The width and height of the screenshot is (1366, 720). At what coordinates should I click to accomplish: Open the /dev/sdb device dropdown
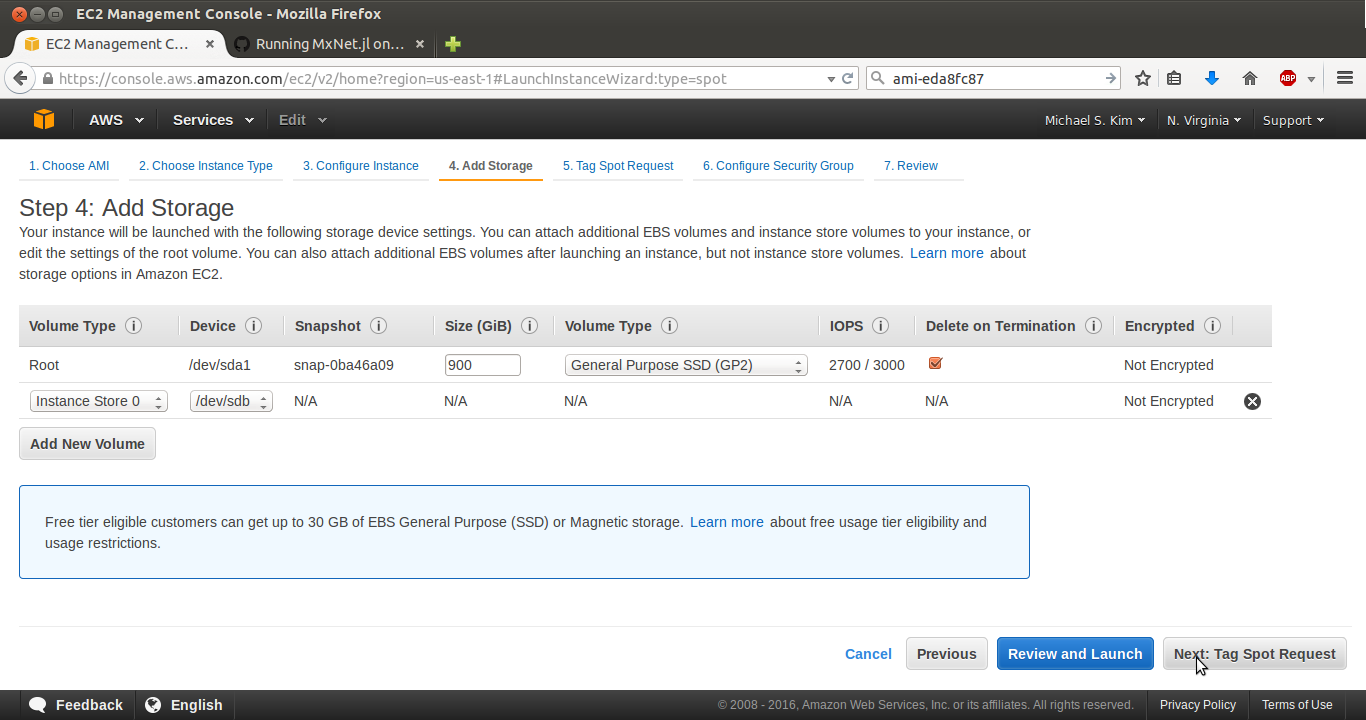pos(231,401)
